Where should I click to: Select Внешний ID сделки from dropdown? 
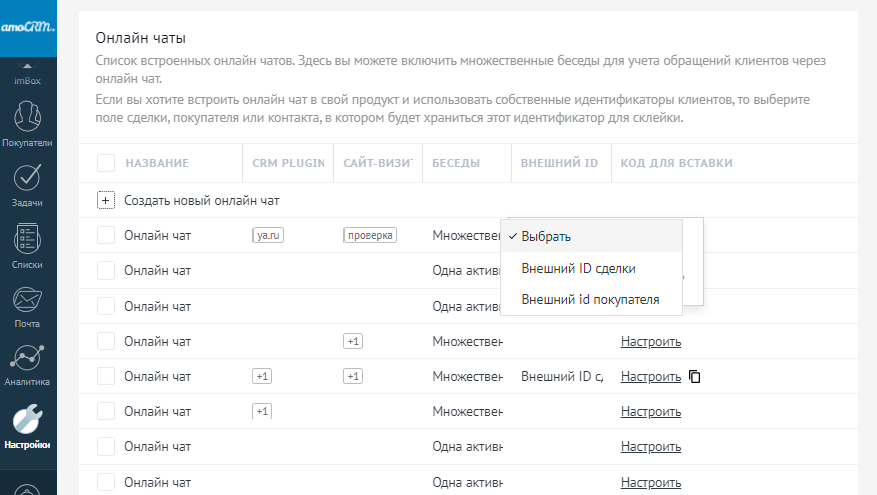(x=578, y=268)
